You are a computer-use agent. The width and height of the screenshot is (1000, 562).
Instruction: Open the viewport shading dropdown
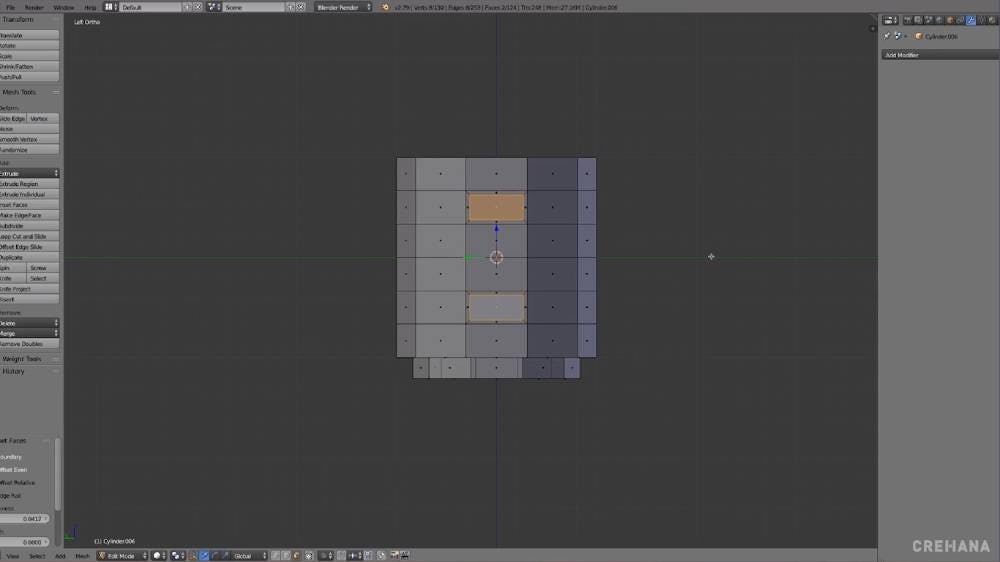159,556
